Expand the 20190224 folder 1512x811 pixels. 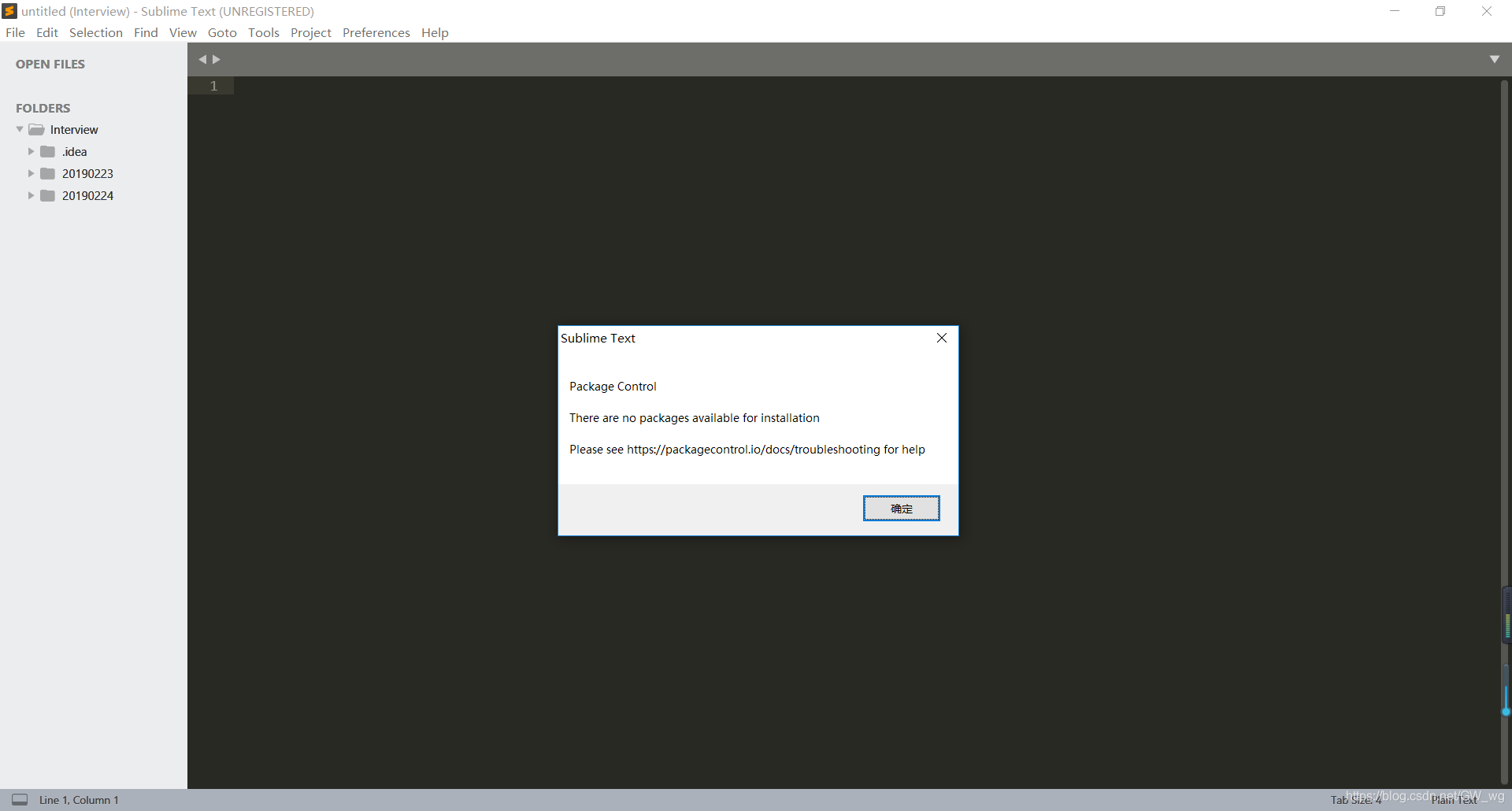point(31,195)
